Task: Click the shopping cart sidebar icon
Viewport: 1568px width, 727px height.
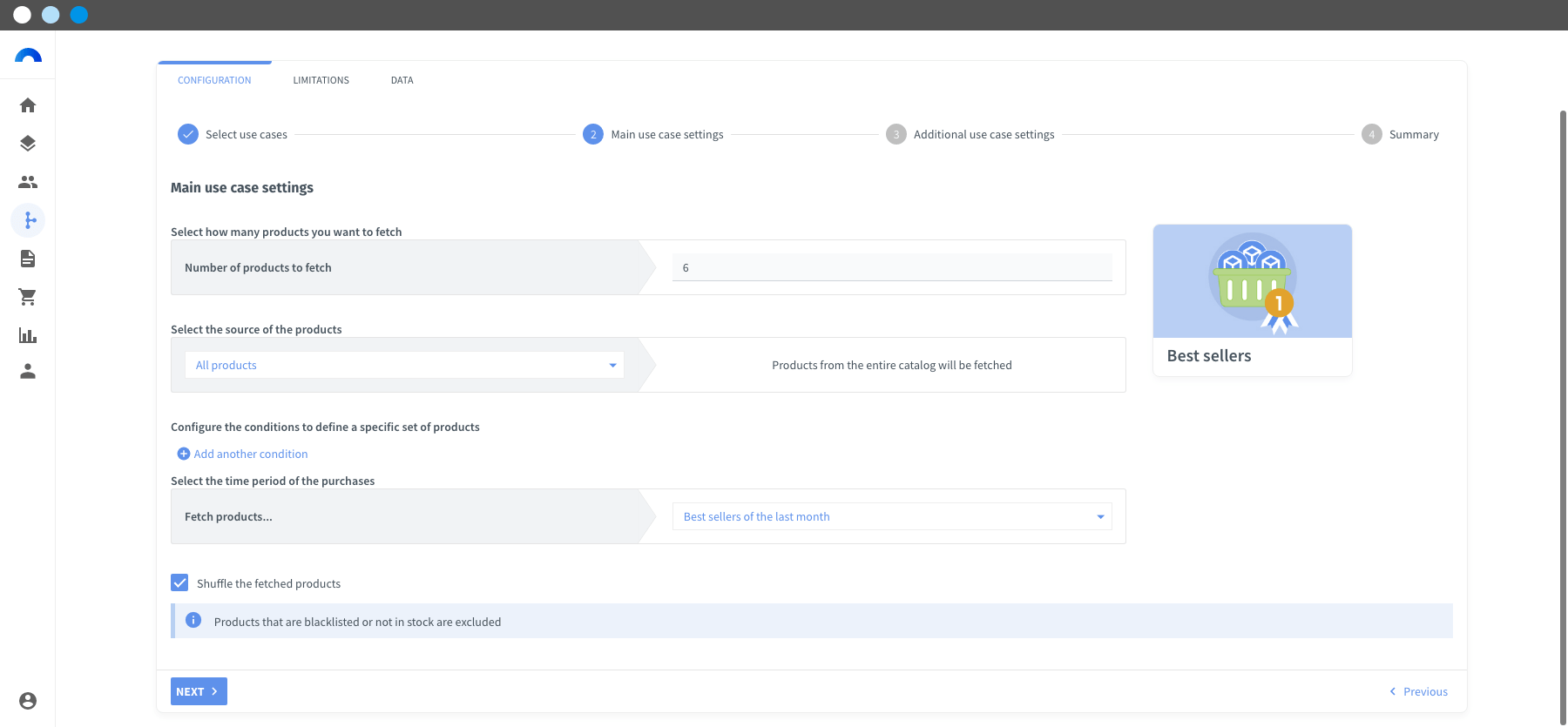Action: pos(28,297)
